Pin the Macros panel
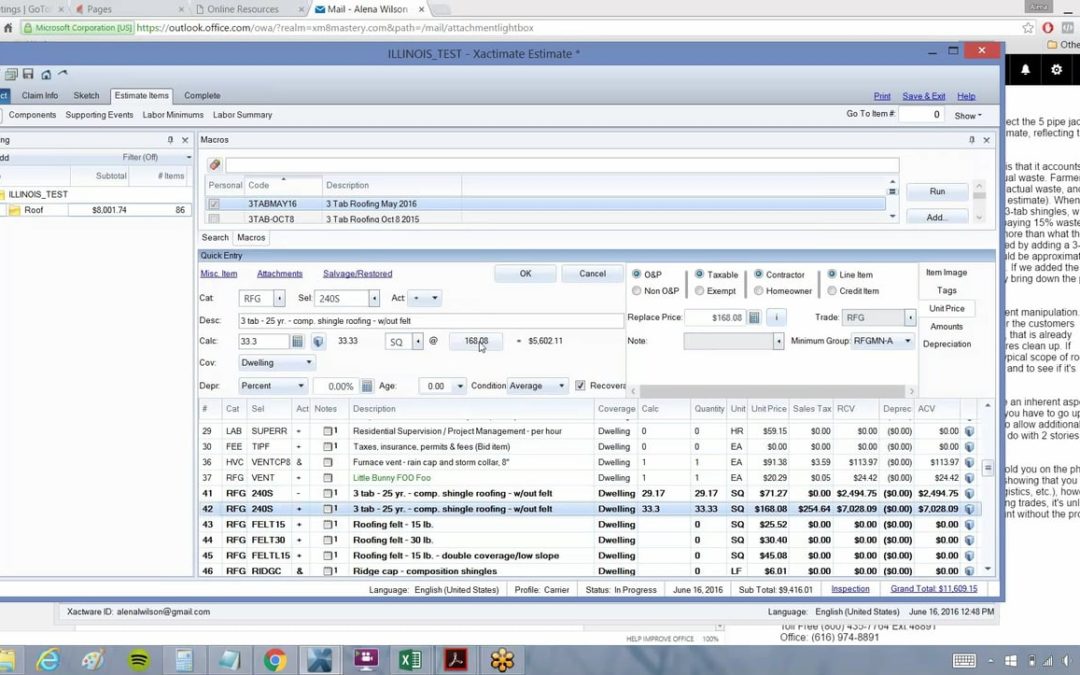This screenshot has width=1080, height=675. point(971,140)
